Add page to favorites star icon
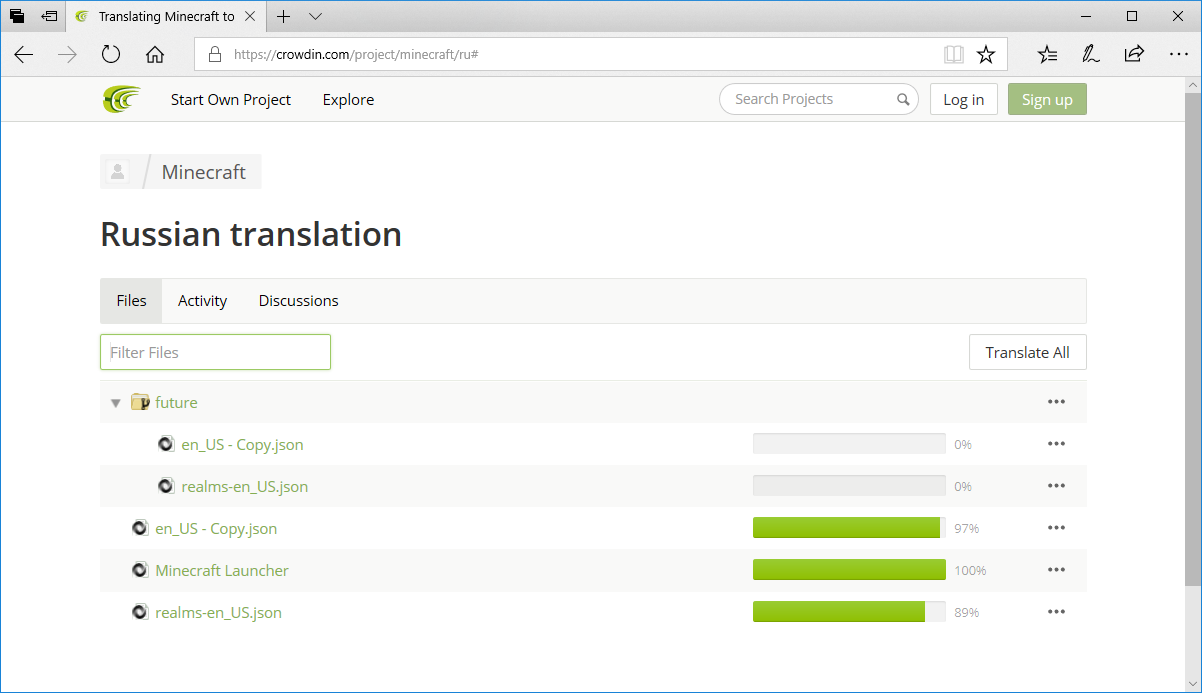Image resolution: width=1202 pixels, height=693 pixels. (x=986, y=55)
